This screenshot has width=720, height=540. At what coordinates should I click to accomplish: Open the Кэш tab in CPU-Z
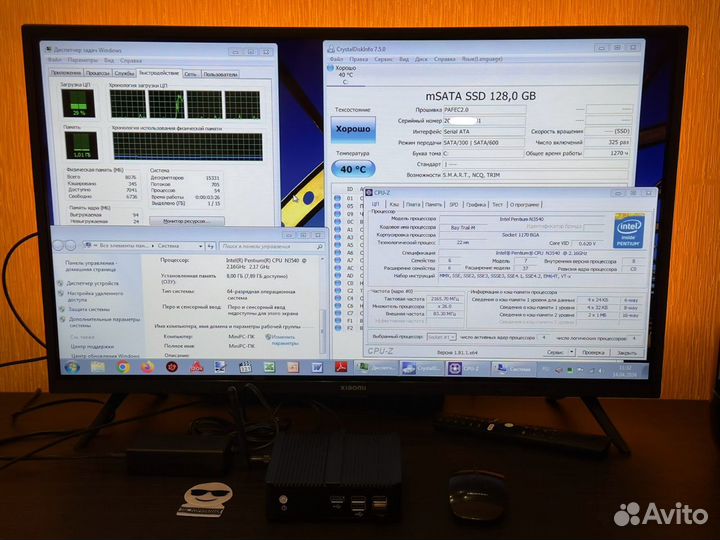coord(394,204)
